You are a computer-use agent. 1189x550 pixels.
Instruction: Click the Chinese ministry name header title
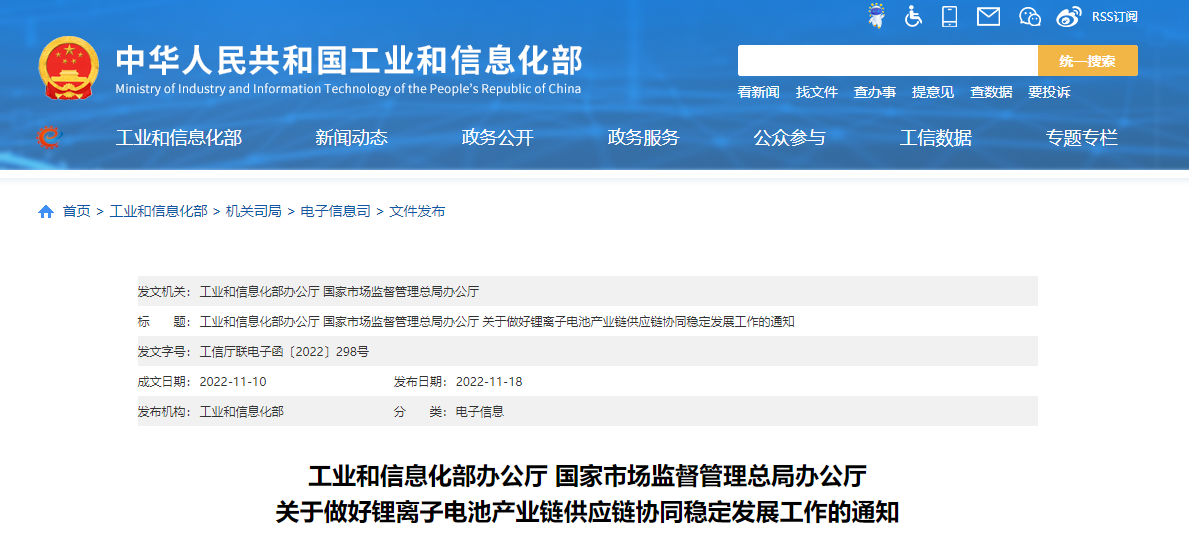[x=350, y=61]
